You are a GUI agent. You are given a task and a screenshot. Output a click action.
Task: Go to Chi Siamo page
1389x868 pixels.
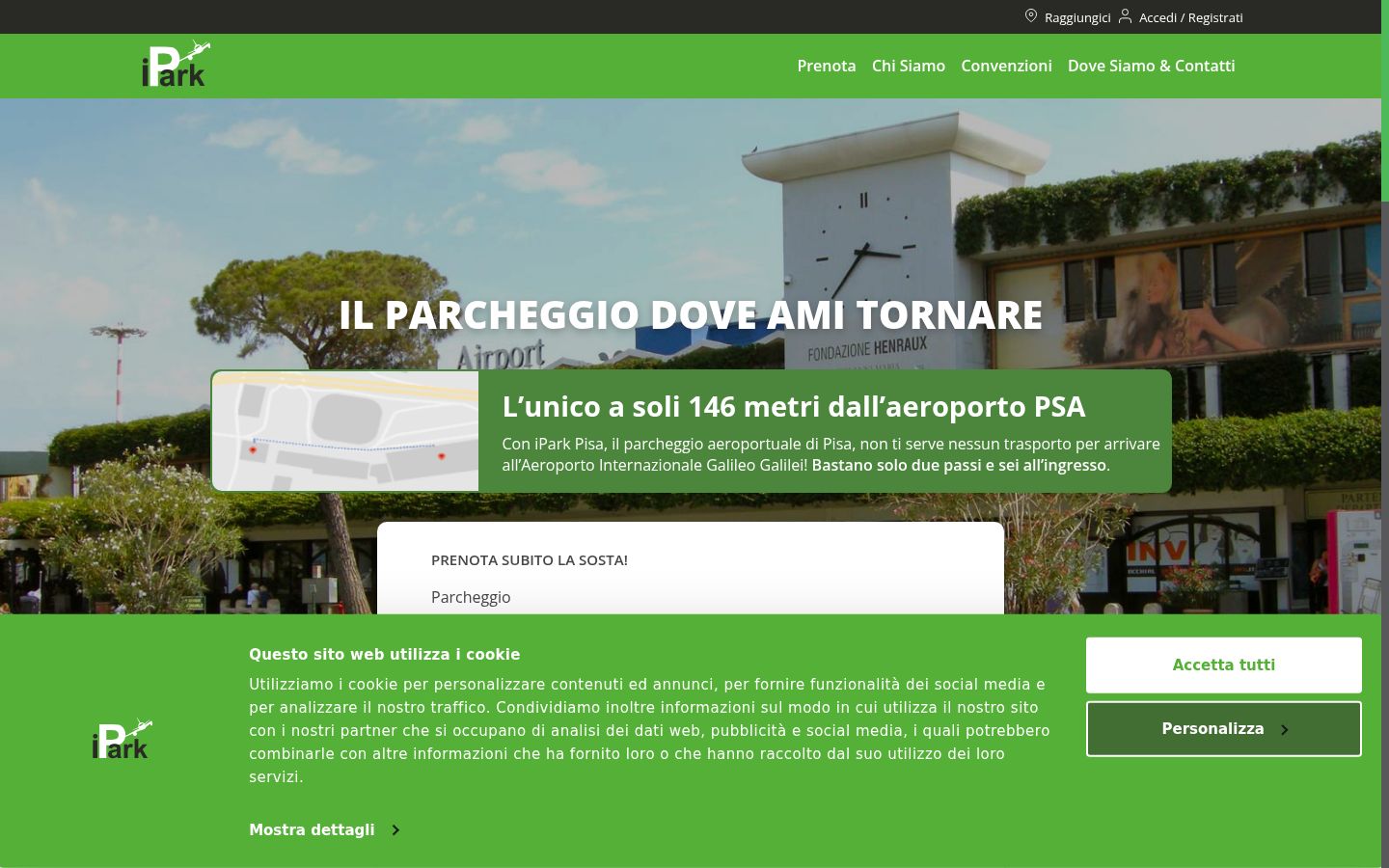click(x=909, y=66)
